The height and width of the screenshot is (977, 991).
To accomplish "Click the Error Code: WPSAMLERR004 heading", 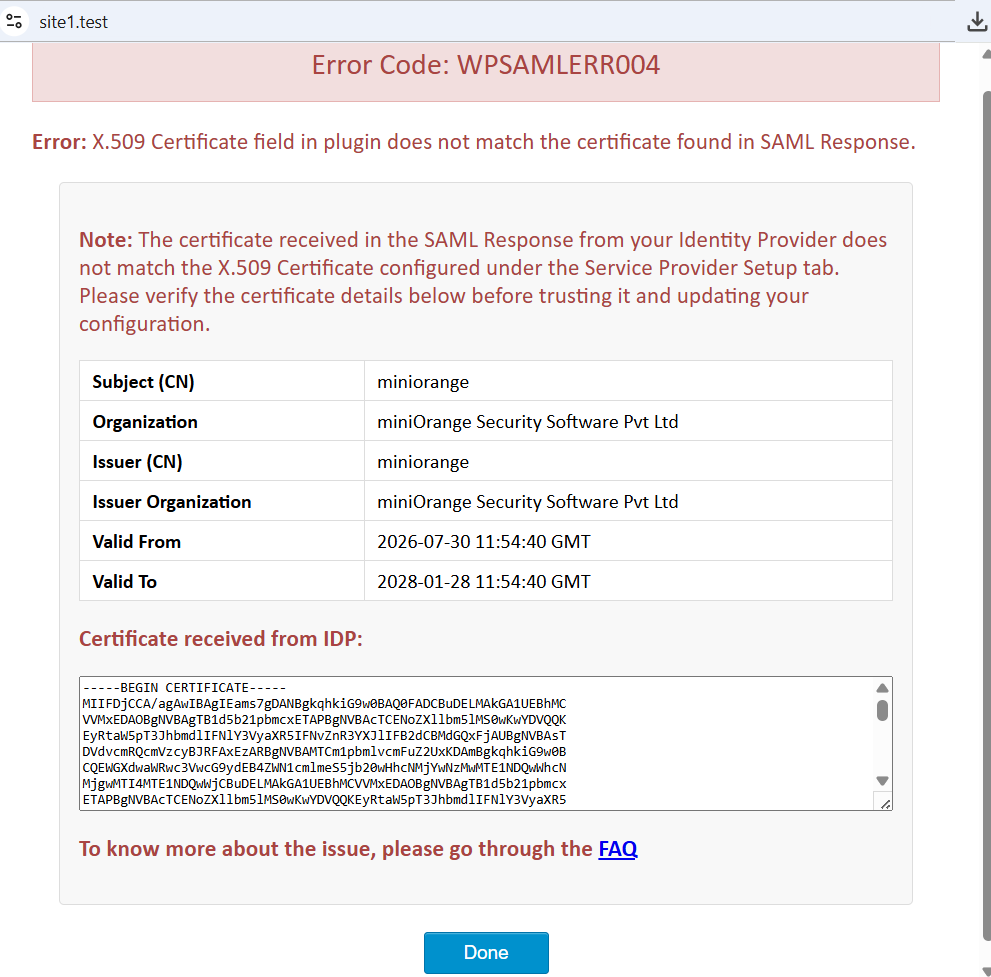I will point(485,65).
